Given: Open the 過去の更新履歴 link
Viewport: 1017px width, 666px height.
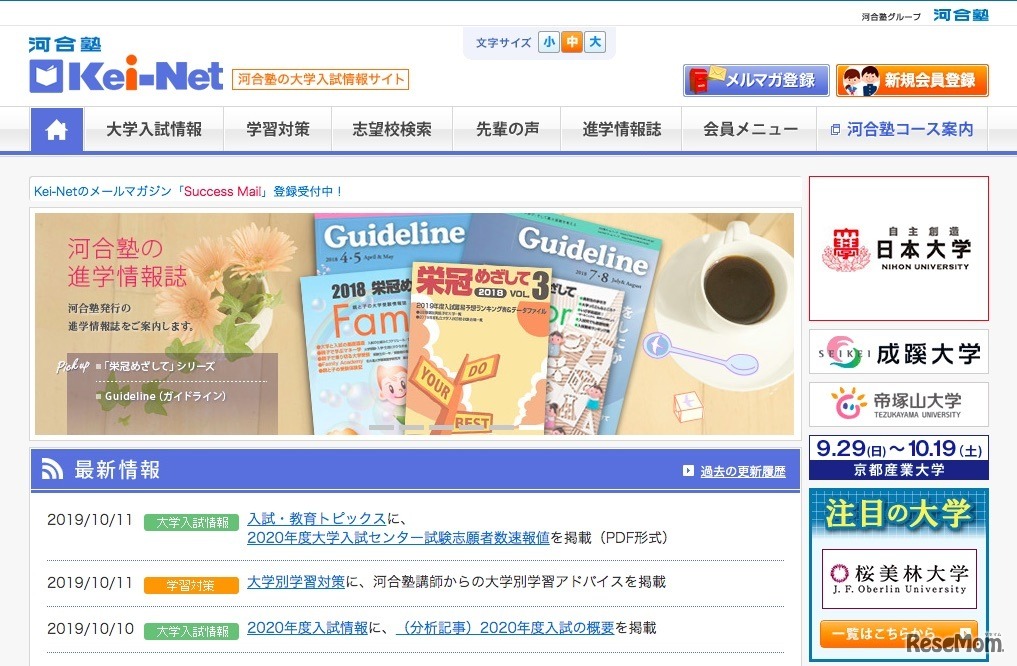Looking at the screenshot, I should click(x=743, y=471).
